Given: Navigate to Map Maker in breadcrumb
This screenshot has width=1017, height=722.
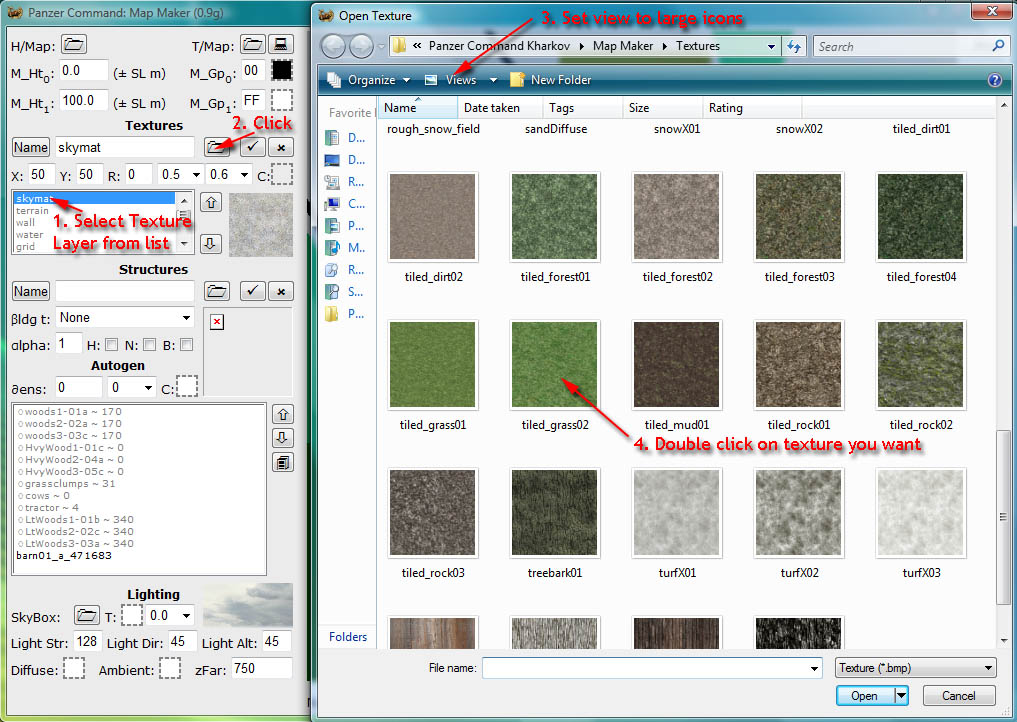Looking at the screenshot, I should pyautogui.click(x=623, y=46).
